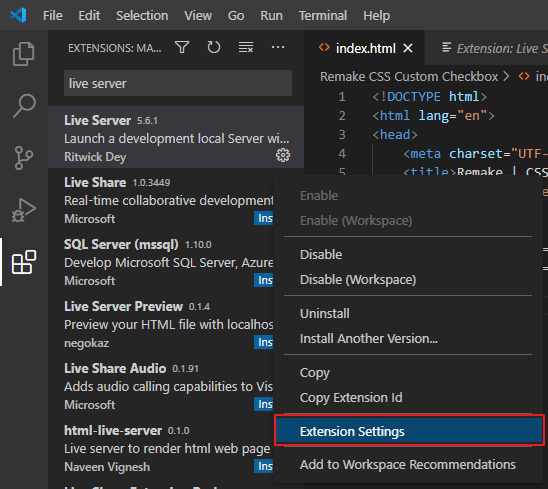Open the Search view in the activity bar
The height and width of the screenshot is (489, 548).
24,106
